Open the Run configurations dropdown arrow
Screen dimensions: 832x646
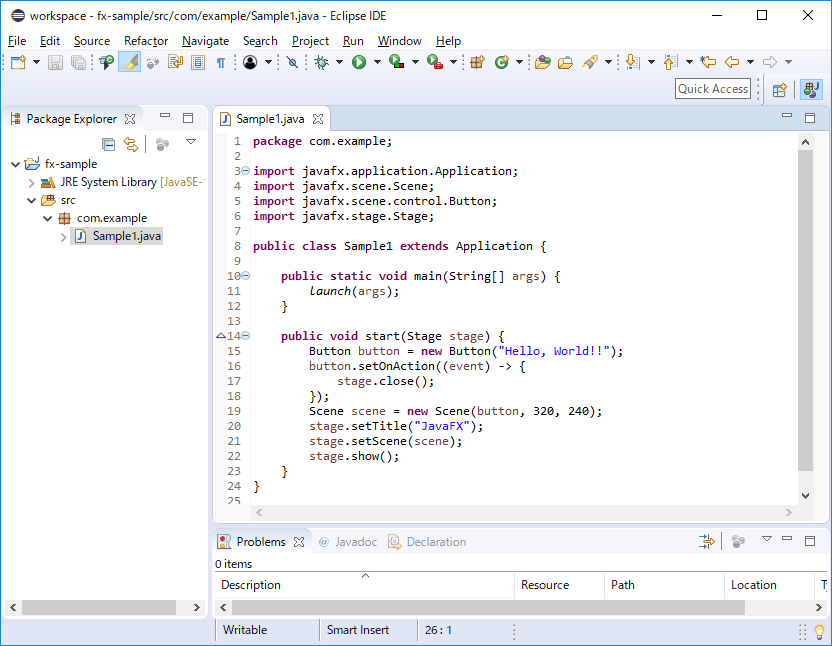click(x=377, y=62)
